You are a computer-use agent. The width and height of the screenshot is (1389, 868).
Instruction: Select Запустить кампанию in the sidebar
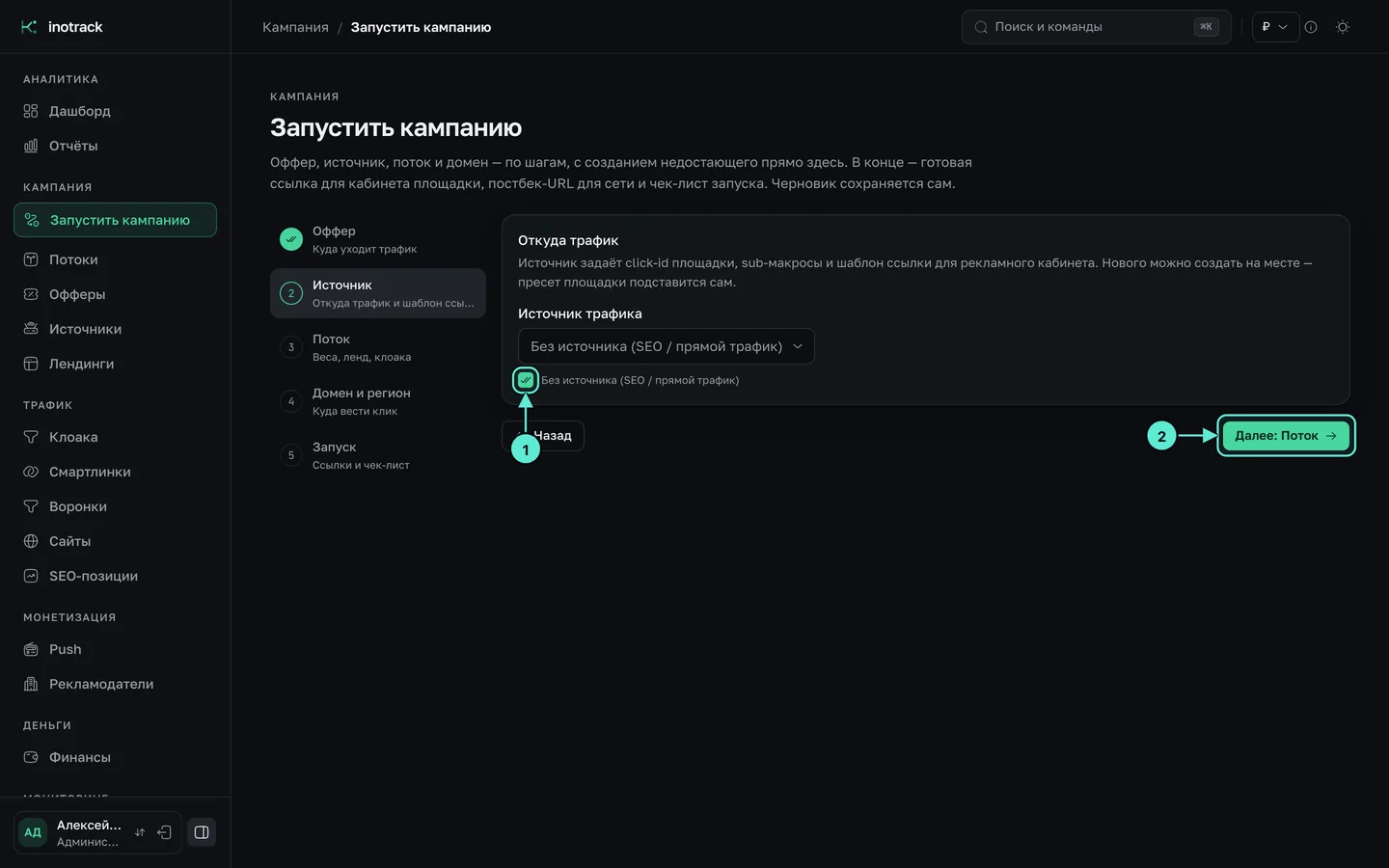[115, 220]
